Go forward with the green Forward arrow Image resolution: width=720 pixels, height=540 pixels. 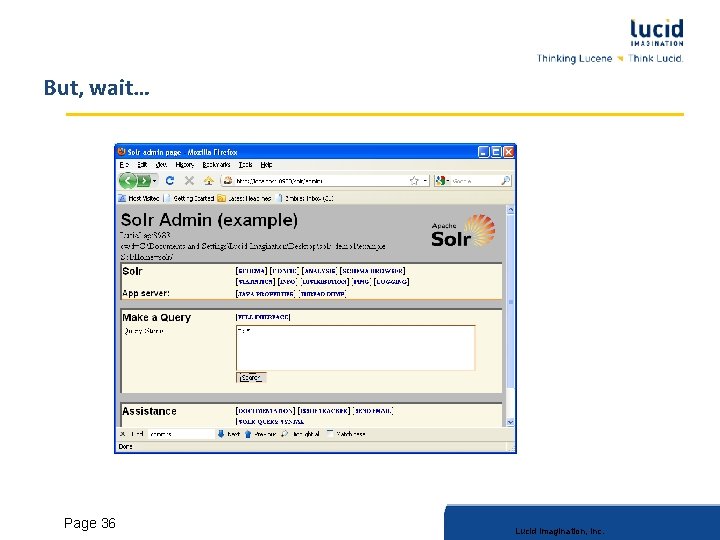click(x=144, y=181)
